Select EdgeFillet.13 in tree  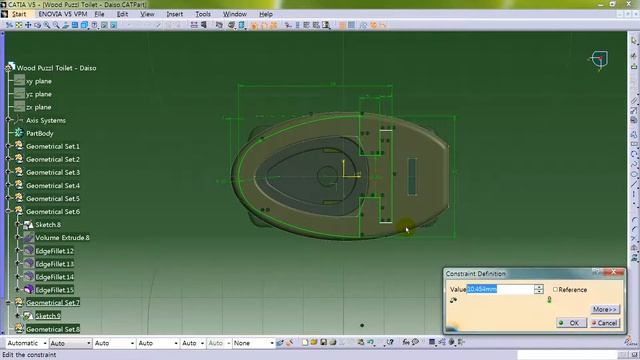coord(54,264)
